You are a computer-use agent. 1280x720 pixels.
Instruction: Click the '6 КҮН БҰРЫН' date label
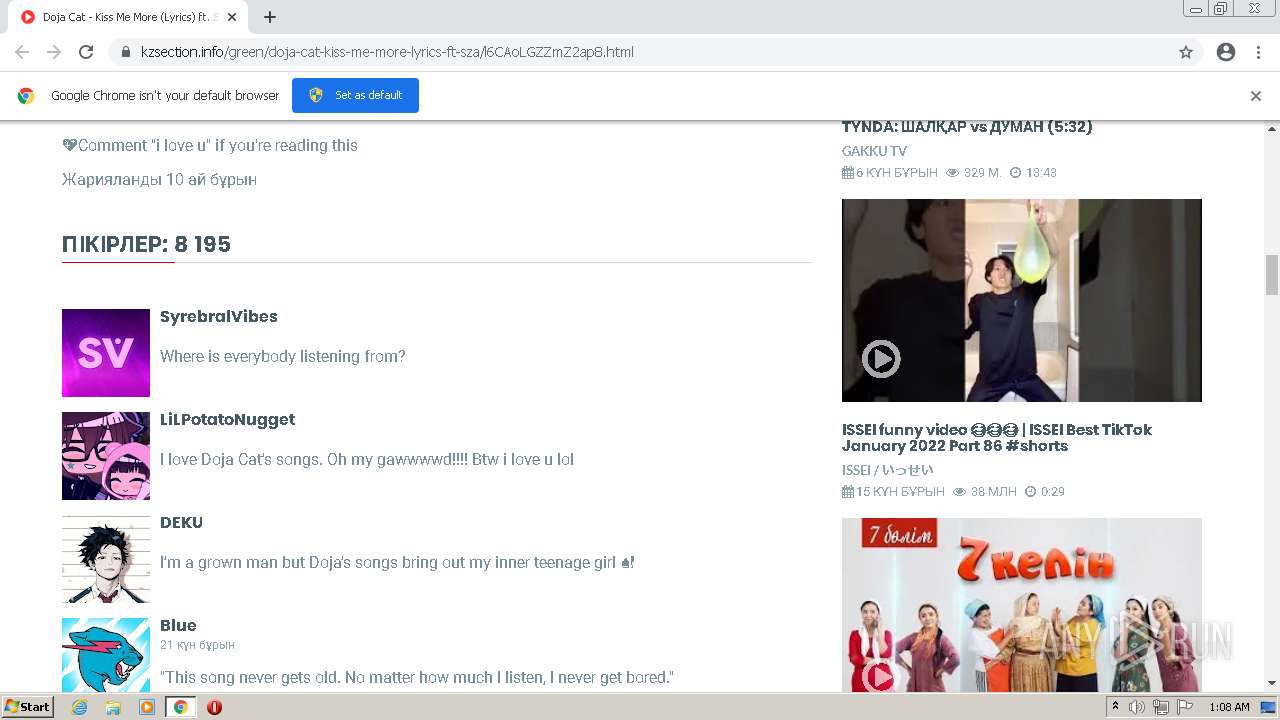(897, 173)
